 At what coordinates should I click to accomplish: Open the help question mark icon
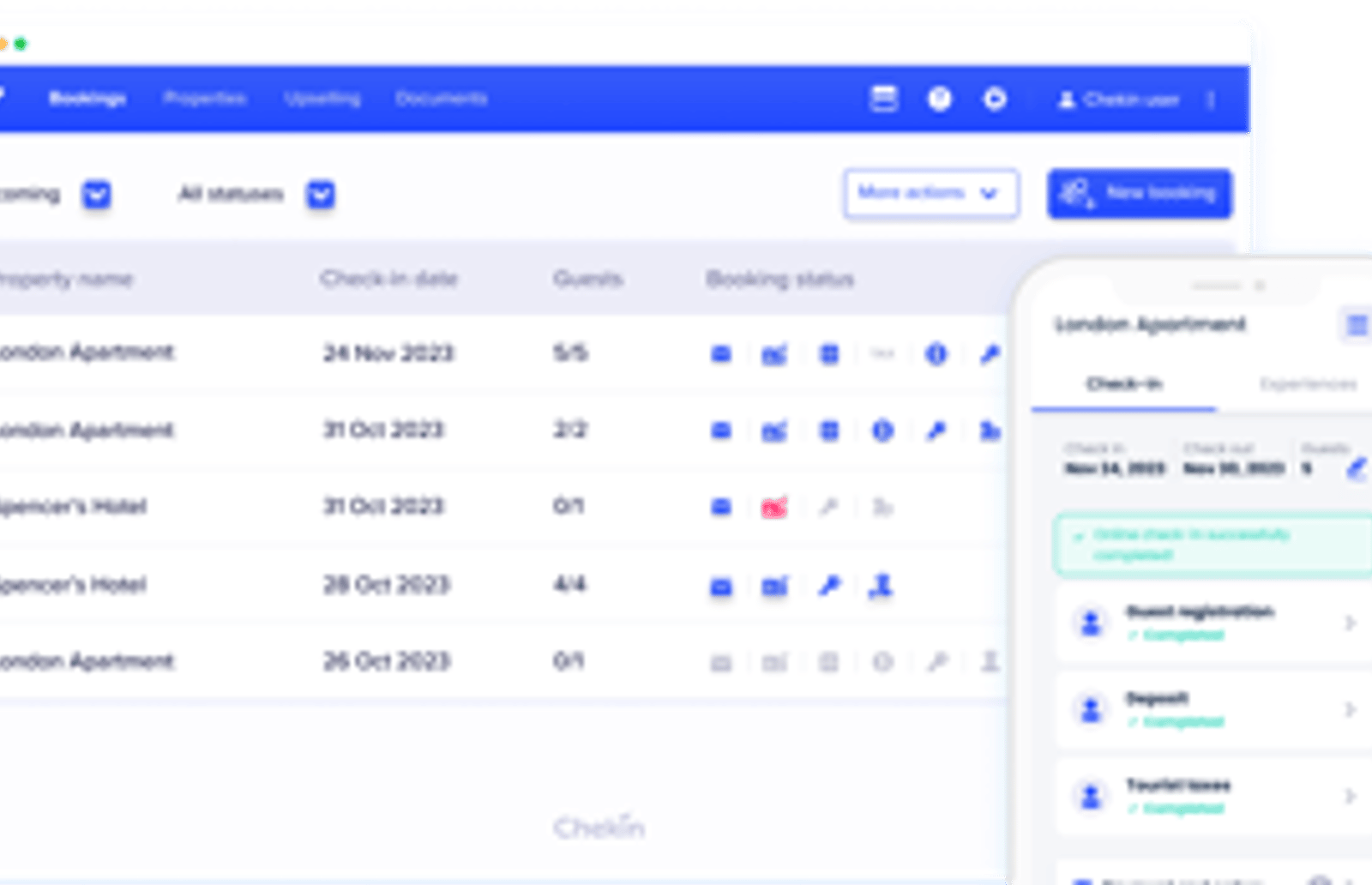[x=940, y=99]
